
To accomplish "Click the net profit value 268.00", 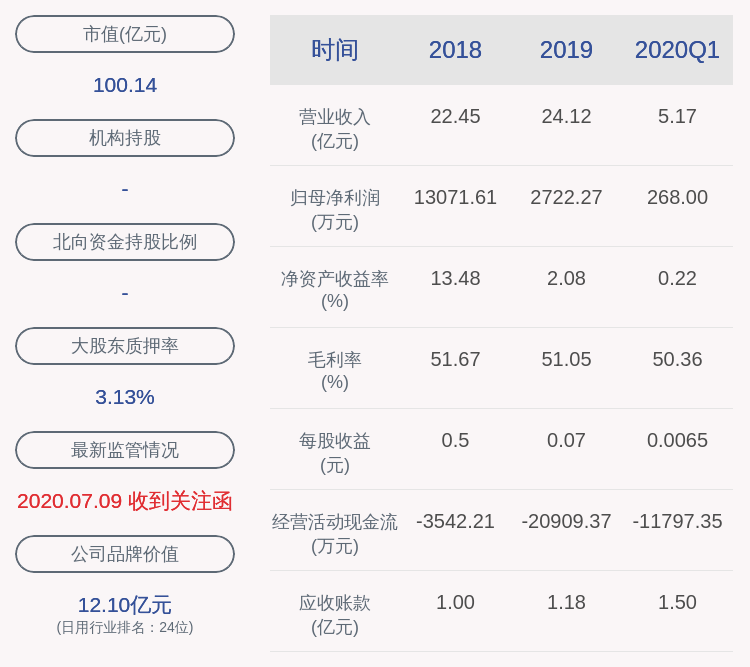I will (x=677, y=198).
